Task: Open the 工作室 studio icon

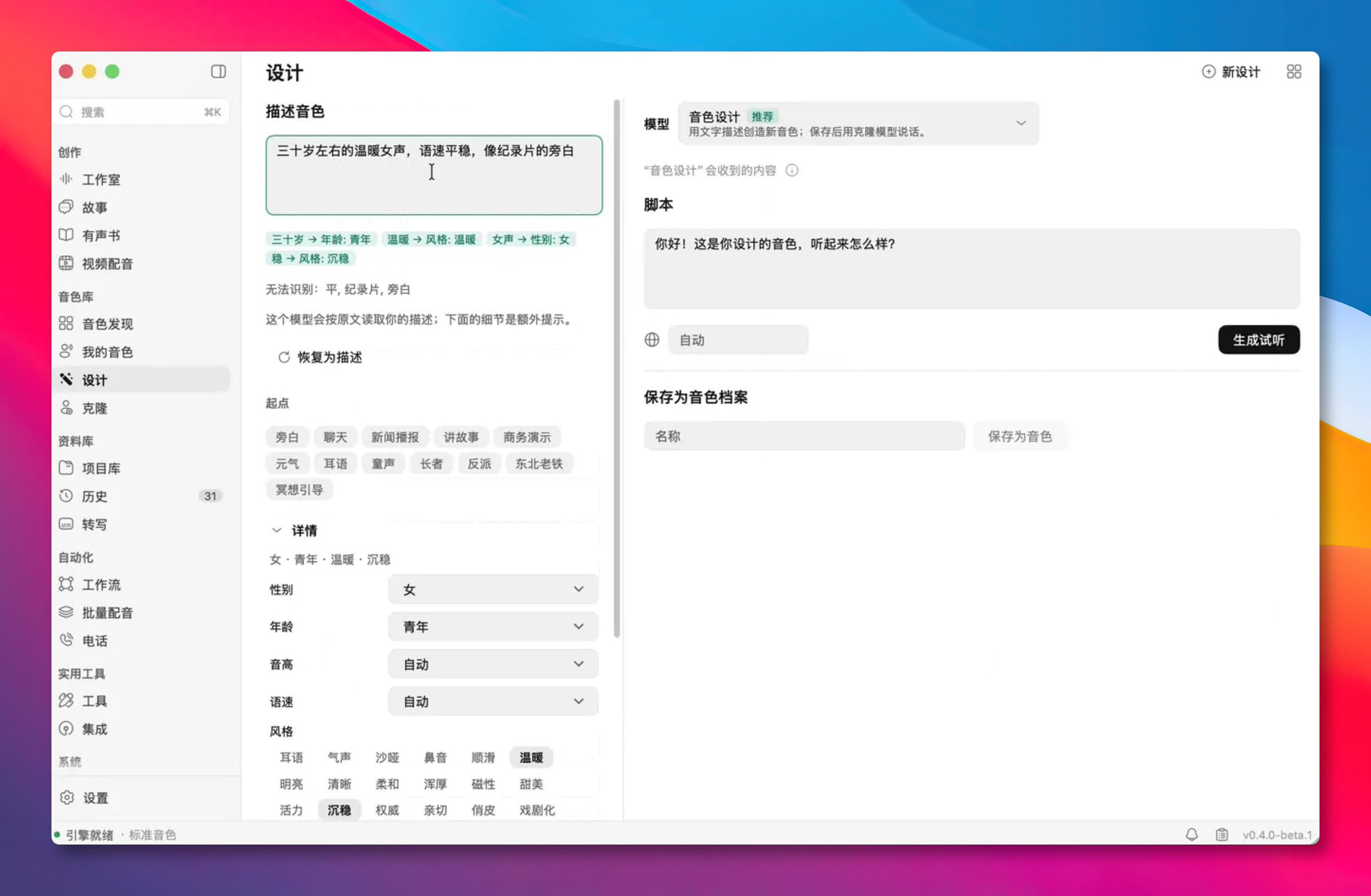Action: click(66, 179)
